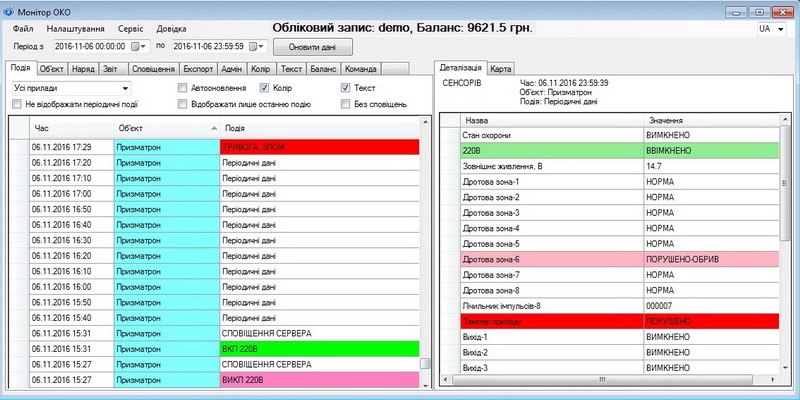800x400 pixels.
Task: Open calendar picker for end date 23:59:59
Action: [x=257, y=46]
